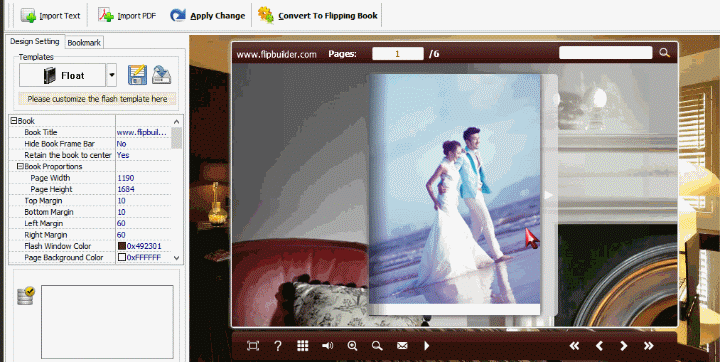Image resolution: width=720 pixels, height=362 pixels.
Task: Select the Page Width value 1190
Action: [x=143, y=178]
